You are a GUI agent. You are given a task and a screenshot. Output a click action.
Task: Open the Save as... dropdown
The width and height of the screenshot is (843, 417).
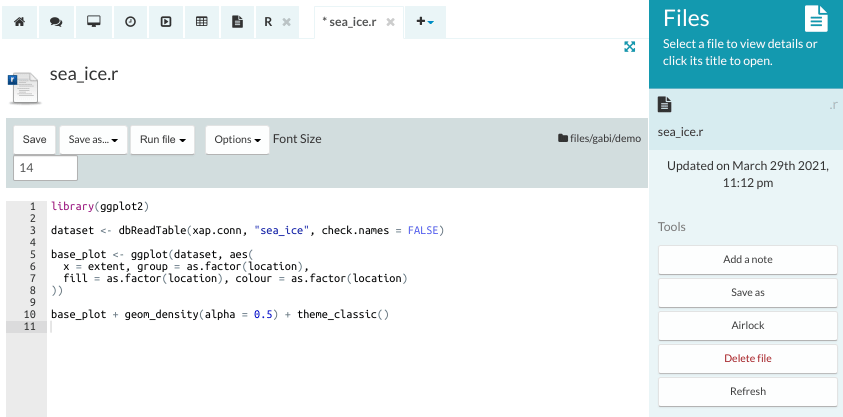94,140
